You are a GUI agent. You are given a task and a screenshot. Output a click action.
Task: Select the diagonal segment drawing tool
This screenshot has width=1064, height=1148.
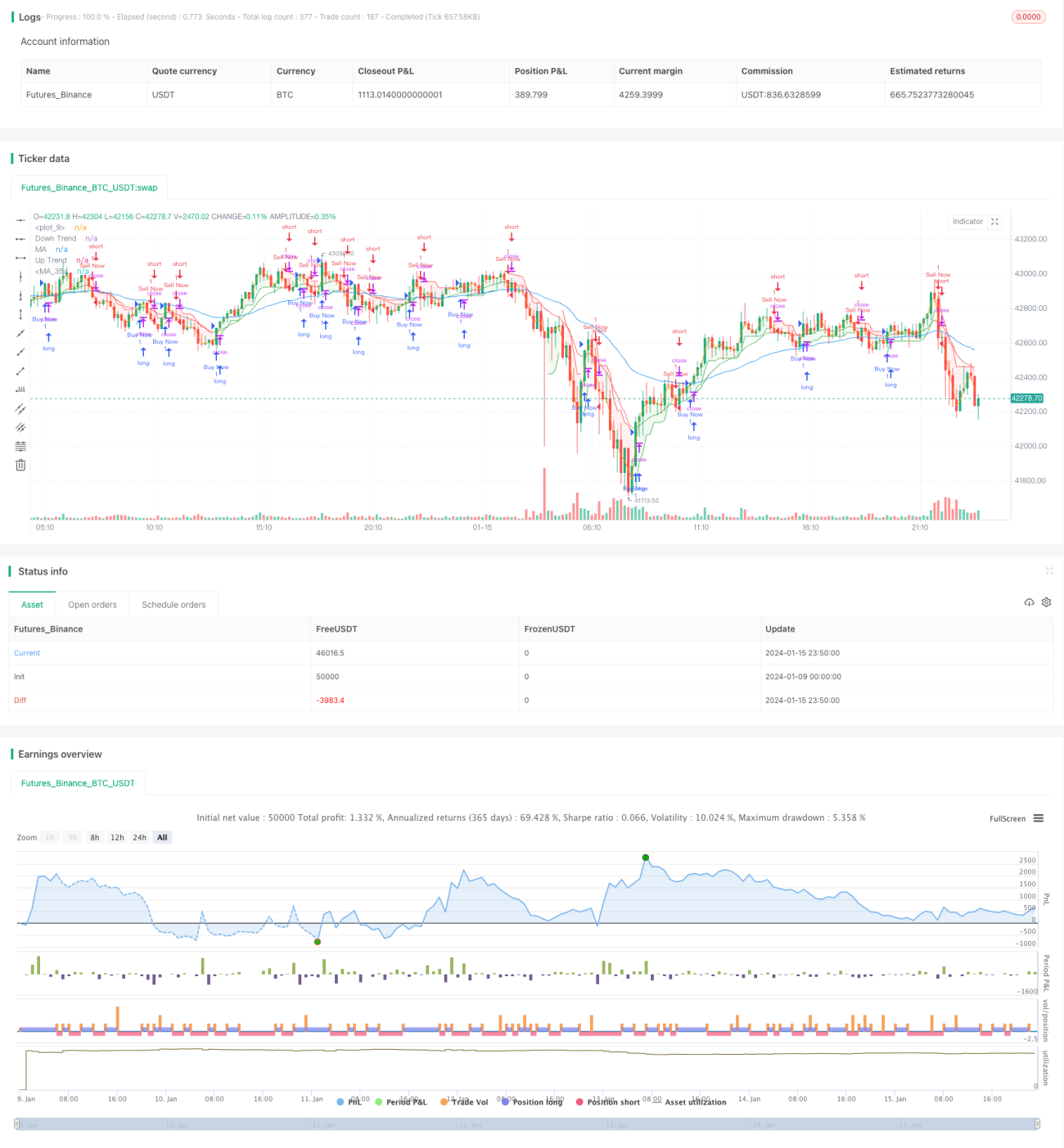pos(20,371)
